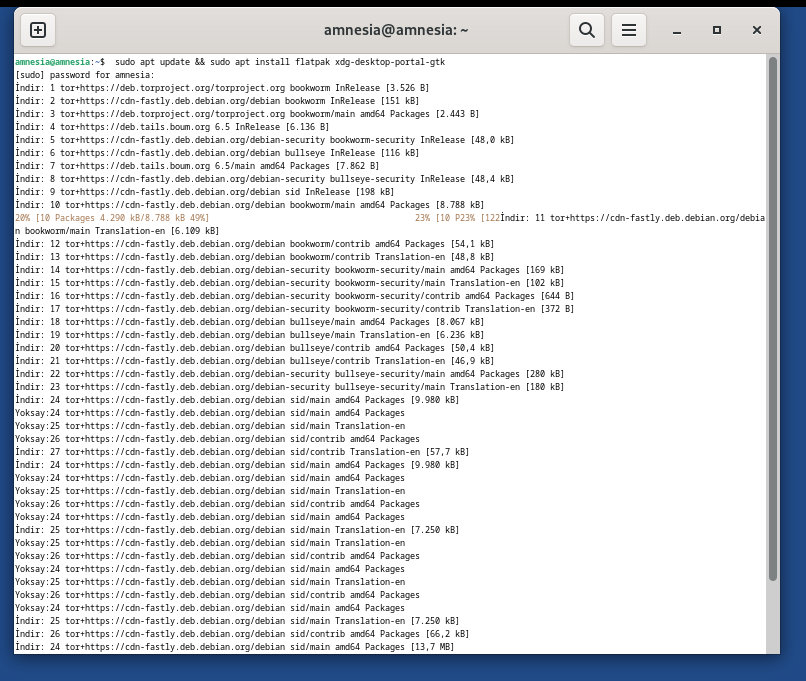This screenshot has height=681, width=806.
Task: Click the İndir: 13 bookworm/contrib Translation-en line
Action: pos(254,257)
